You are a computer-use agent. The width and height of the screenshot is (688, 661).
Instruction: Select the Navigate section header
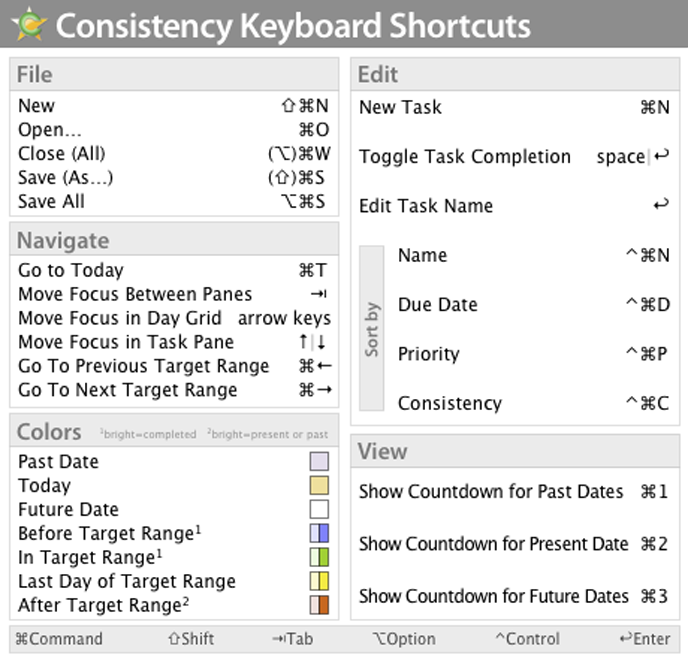click(63, 240)
